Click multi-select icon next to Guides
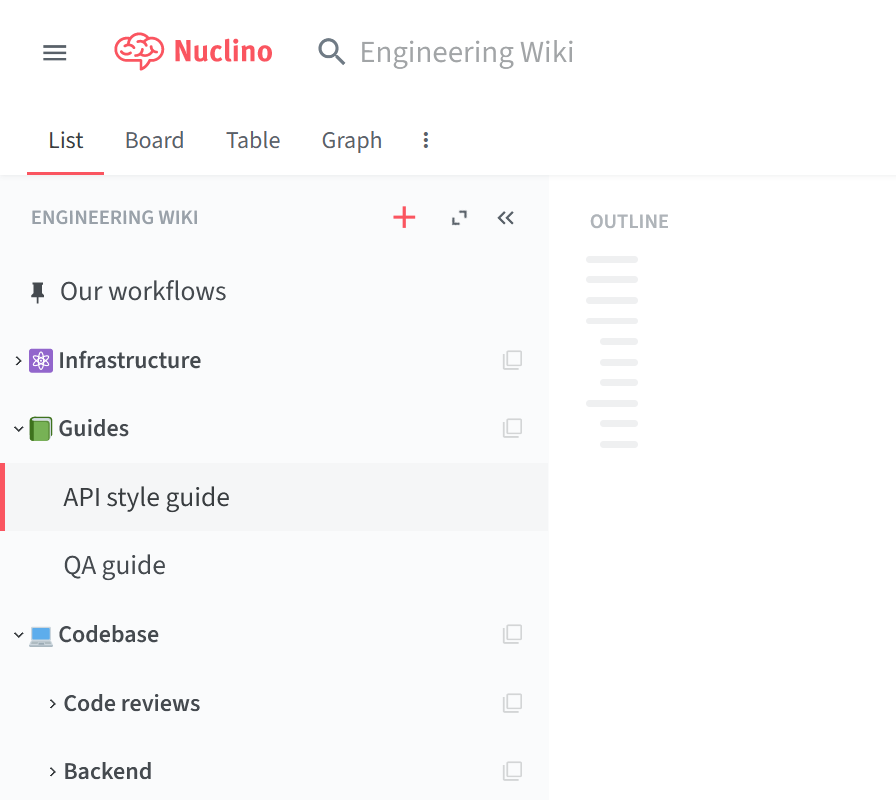Image resolution: width=896 pixels, height=800 pixels. click(x=512, y=428)
